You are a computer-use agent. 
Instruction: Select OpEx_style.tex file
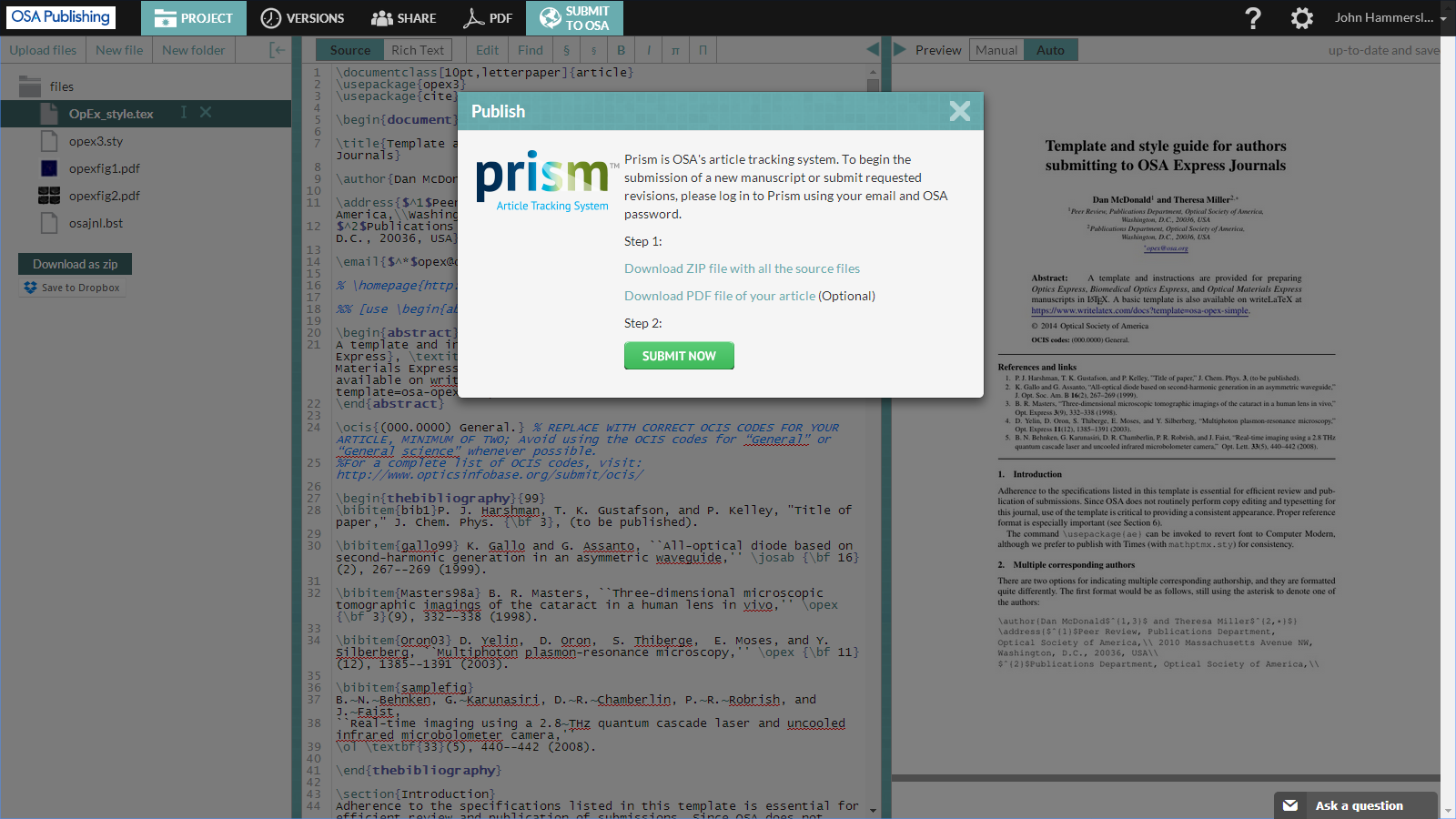coord(111,114)
